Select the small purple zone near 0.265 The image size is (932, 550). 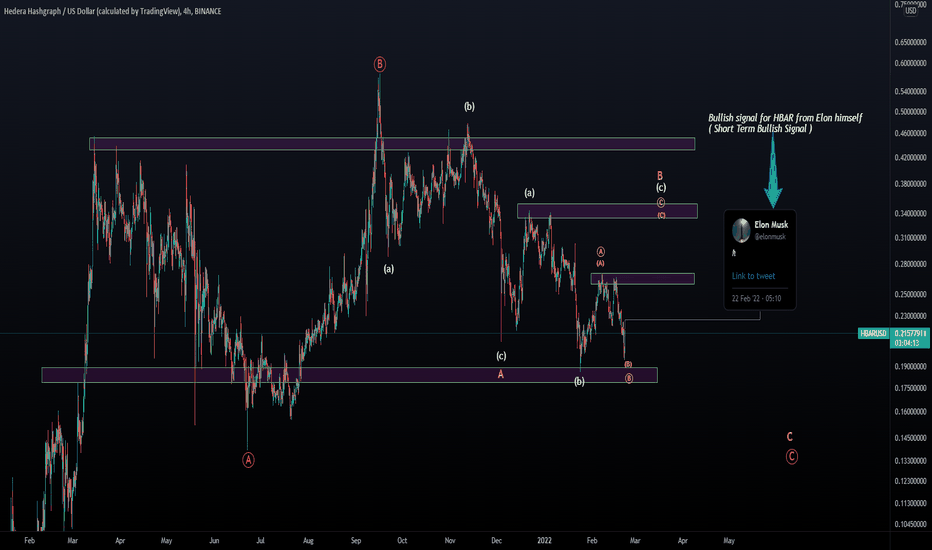tap(642, 279)
